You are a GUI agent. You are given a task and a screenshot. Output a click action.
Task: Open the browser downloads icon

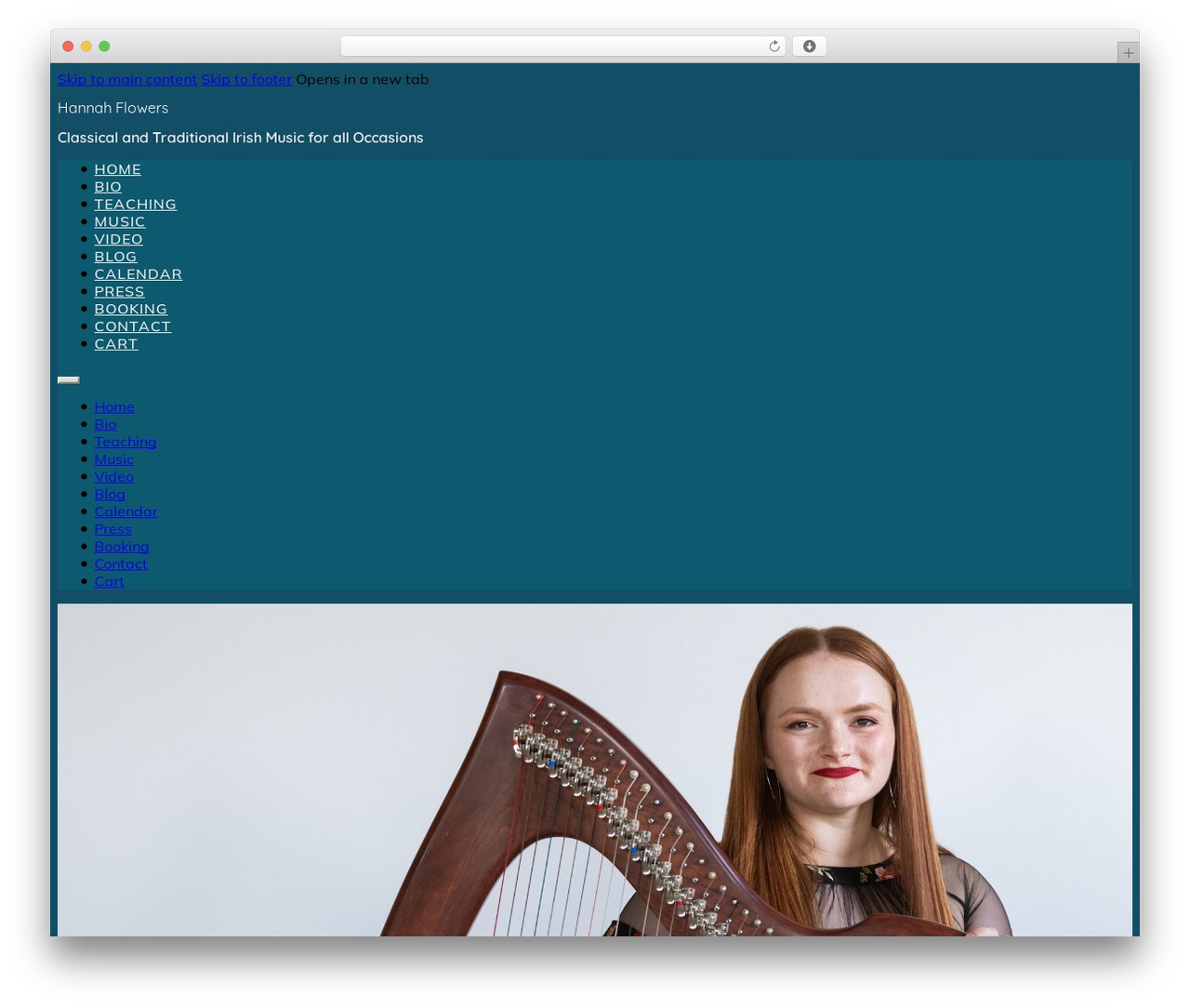point(809,46)
